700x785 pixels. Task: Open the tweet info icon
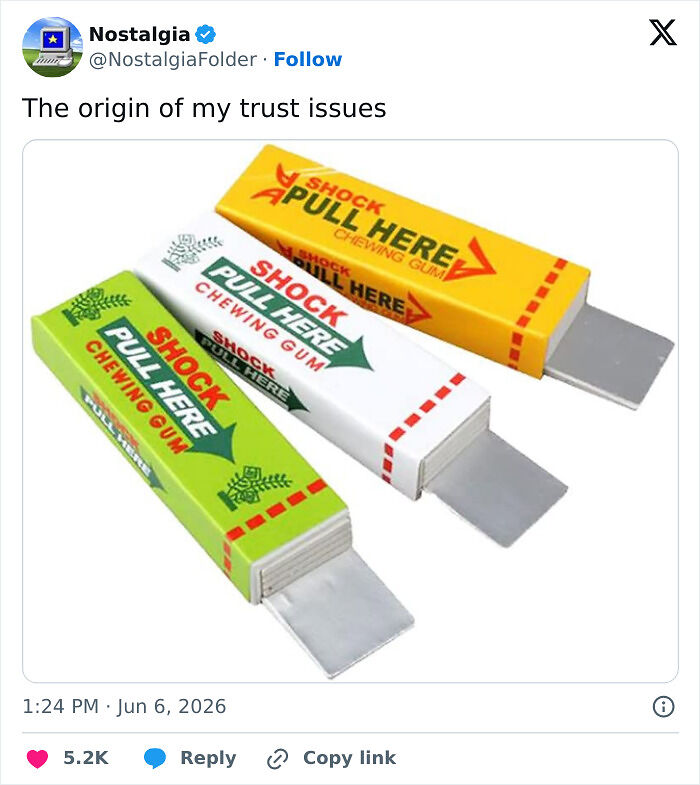(663, 706)
